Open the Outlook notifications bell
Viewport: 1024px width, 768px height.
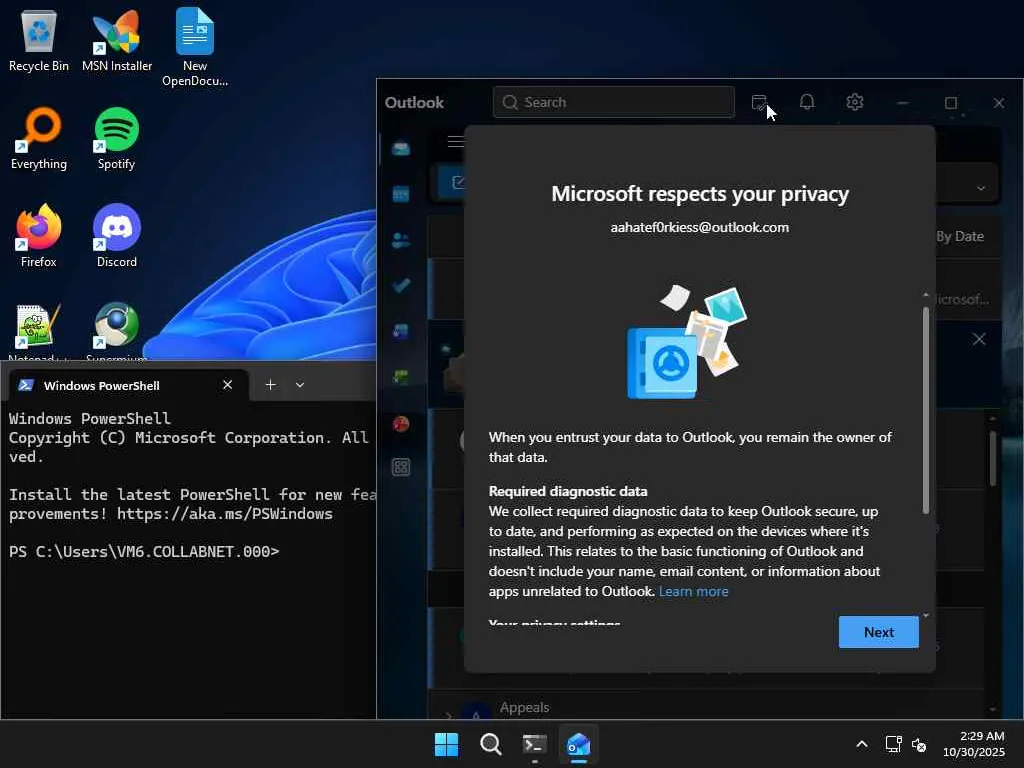tap(807, 102)
